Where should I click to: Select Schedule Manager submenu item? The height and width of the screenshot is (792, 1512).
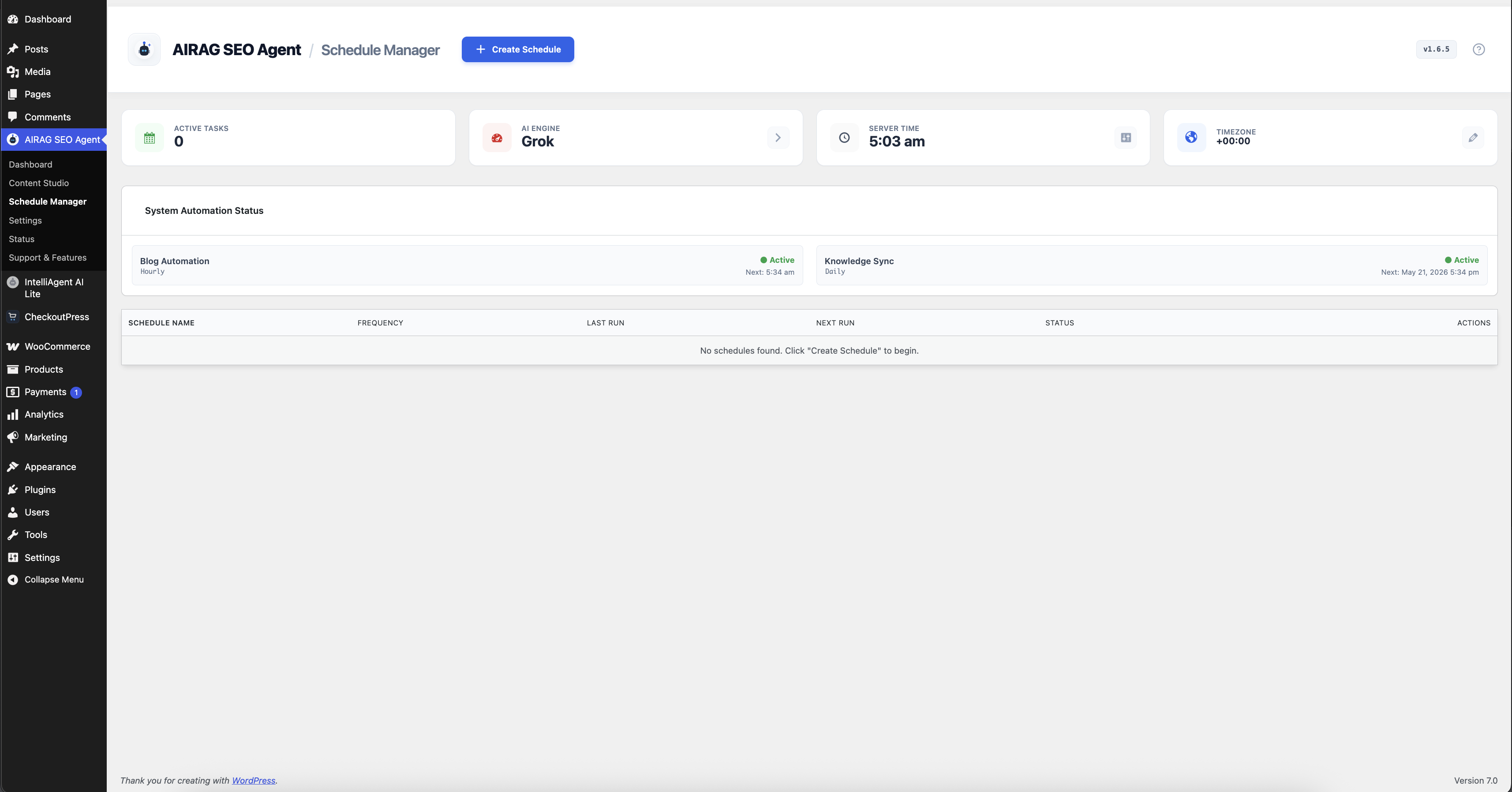48,202
